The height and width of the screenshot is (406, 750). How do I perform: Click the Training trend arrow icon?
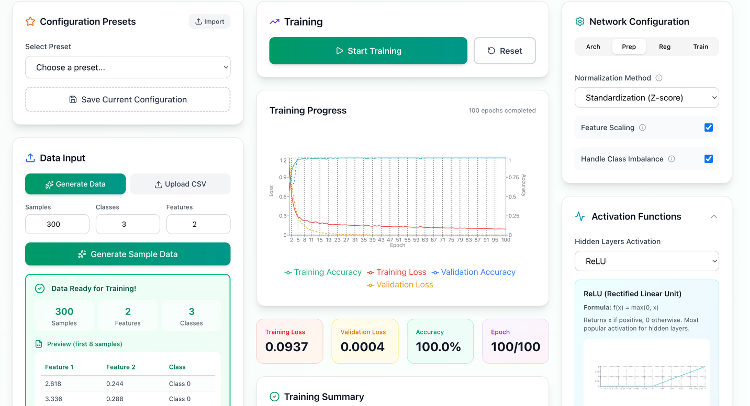click(275, 21)
